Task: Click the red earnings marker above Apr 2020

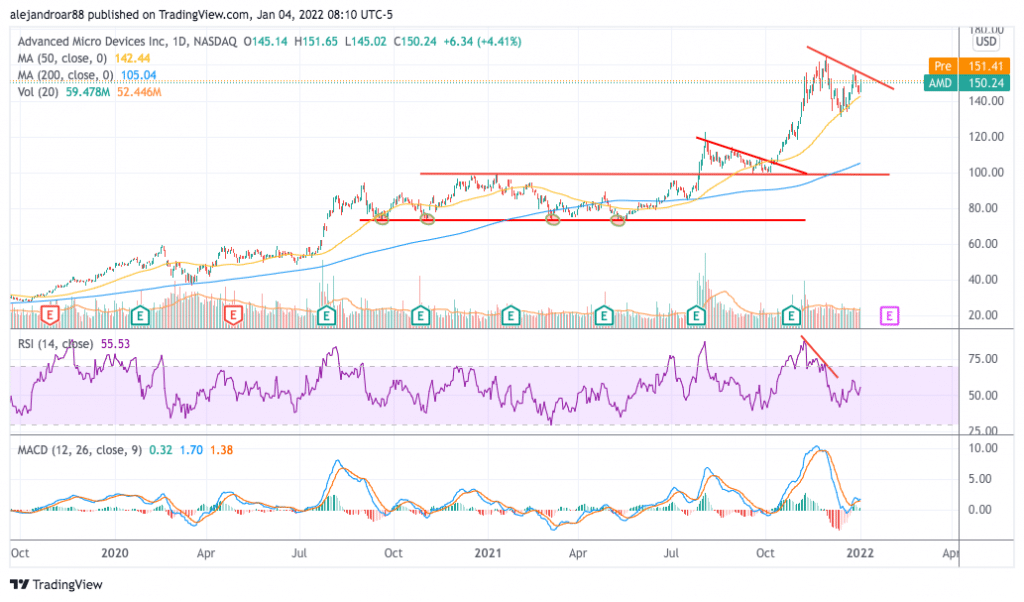Action: tap(233, 316)
